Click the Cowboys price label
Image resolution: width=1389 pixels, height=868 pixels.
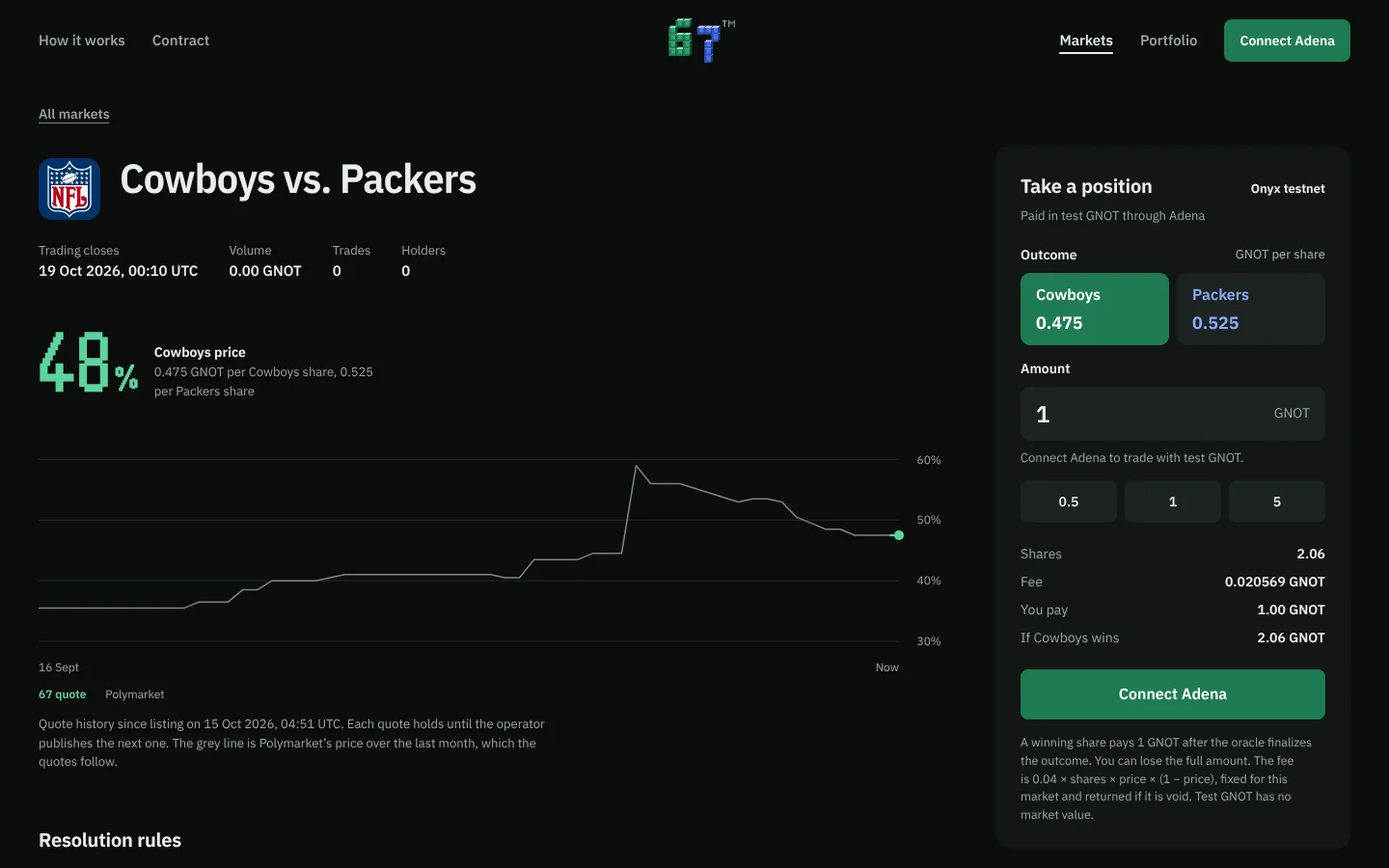(x=200, y=352)
